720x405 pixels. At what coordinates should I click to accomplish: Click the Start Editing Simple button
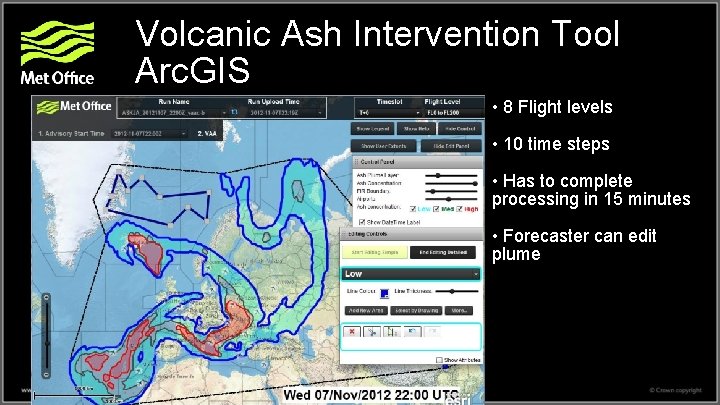coord(375,252)
